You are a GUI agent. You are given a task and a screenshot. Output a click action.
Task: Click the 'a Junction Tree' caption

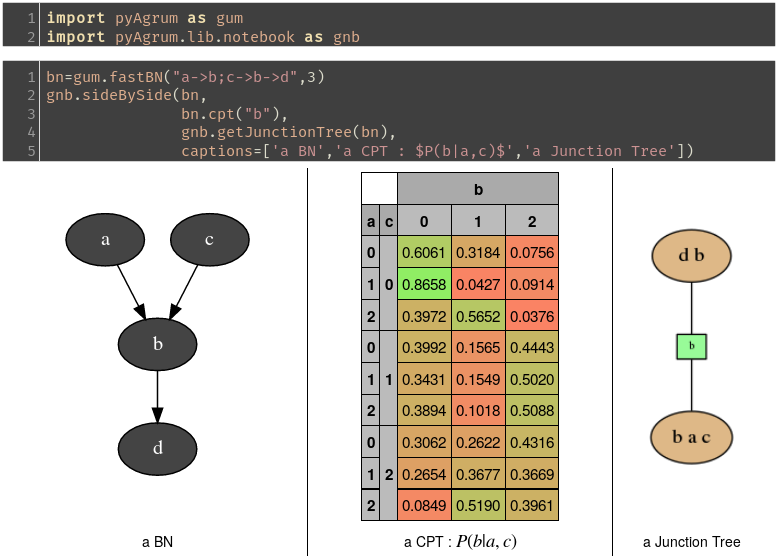point(691,542)
